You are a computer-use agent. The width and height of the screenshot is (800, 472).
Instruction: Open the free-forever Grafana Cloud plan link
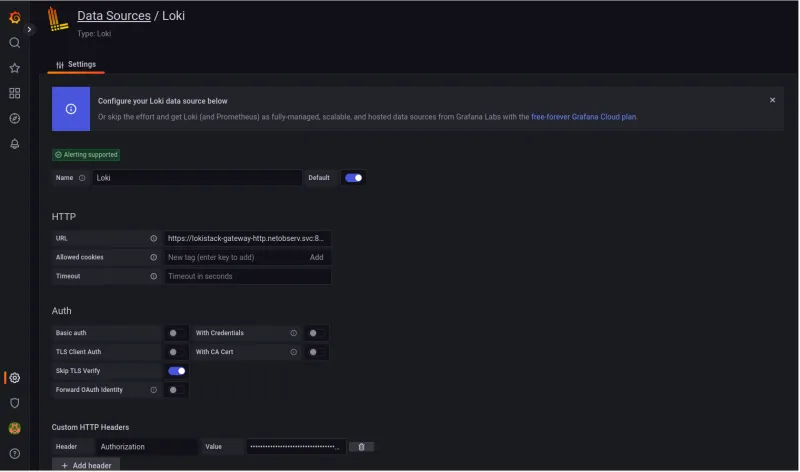tap(583, 117)
